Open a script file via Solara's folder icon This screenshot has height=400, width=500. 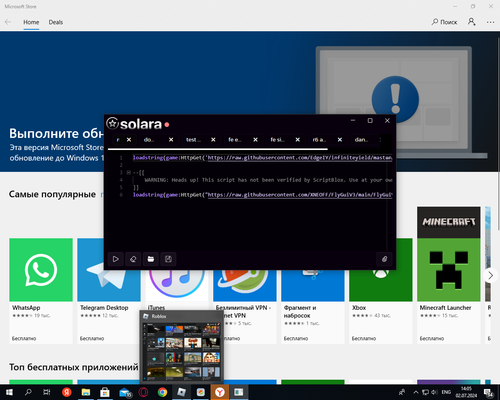coord(151,259)
